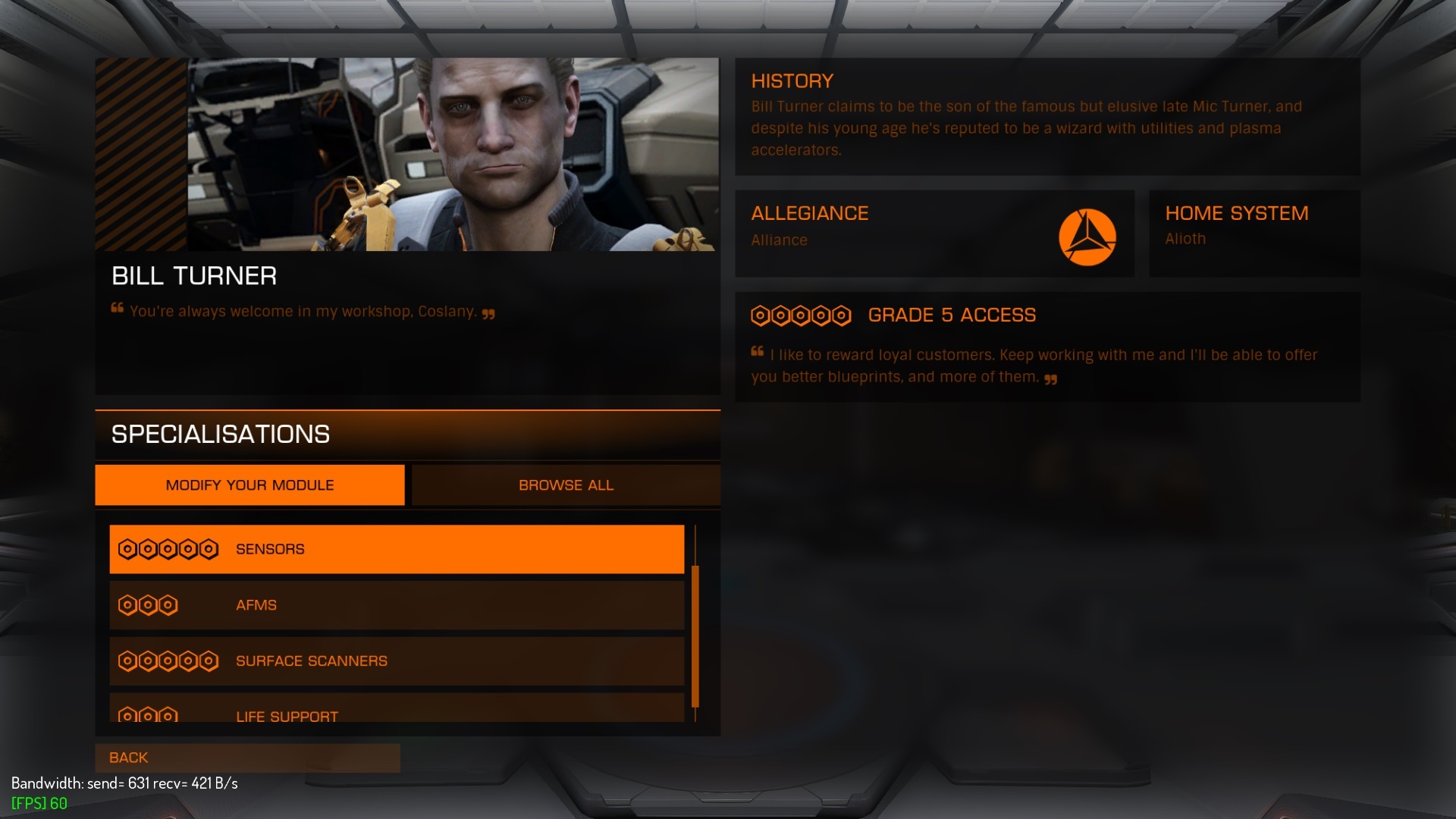Choose the Surface Scanners specialisation

pos(397,661)
